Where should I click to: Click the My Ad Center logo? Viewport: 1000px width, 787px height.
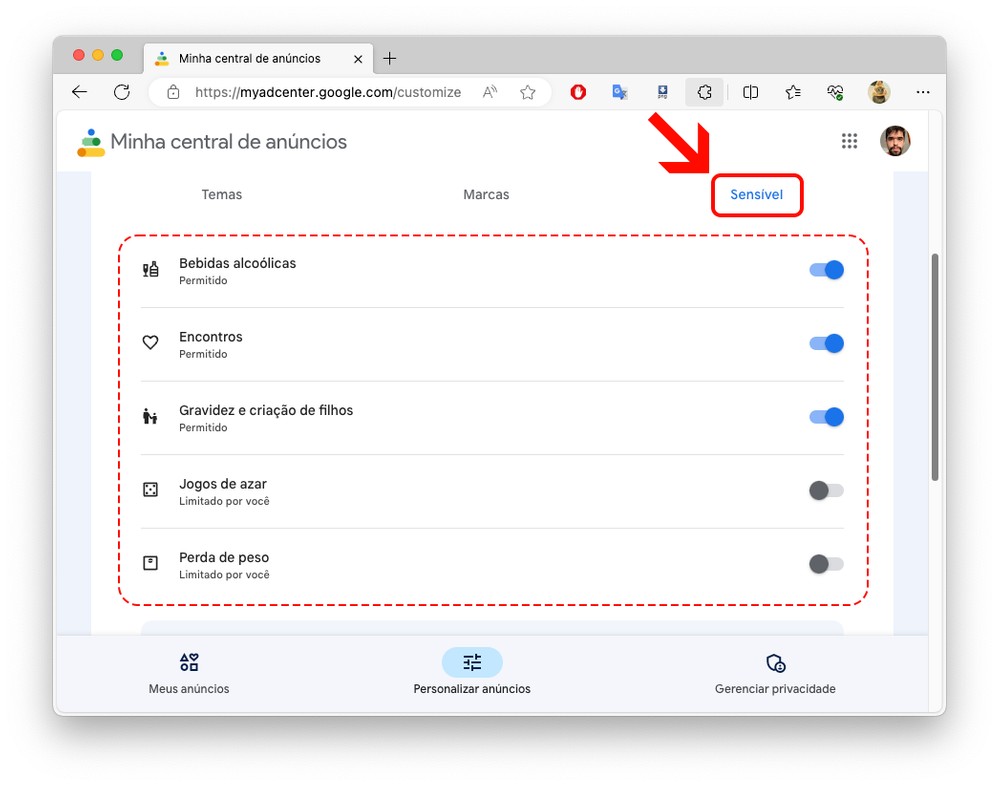click(x=91, y=142)
